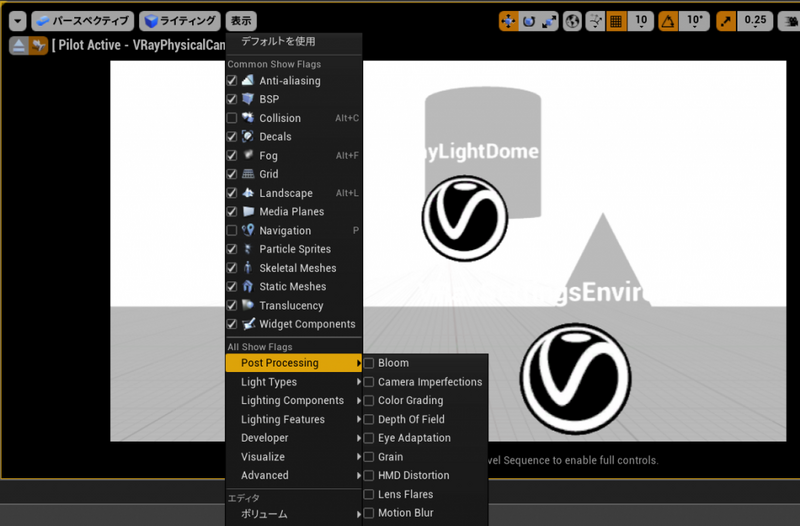Choose デフォルトを使用 menu entry

pos(278,41)
